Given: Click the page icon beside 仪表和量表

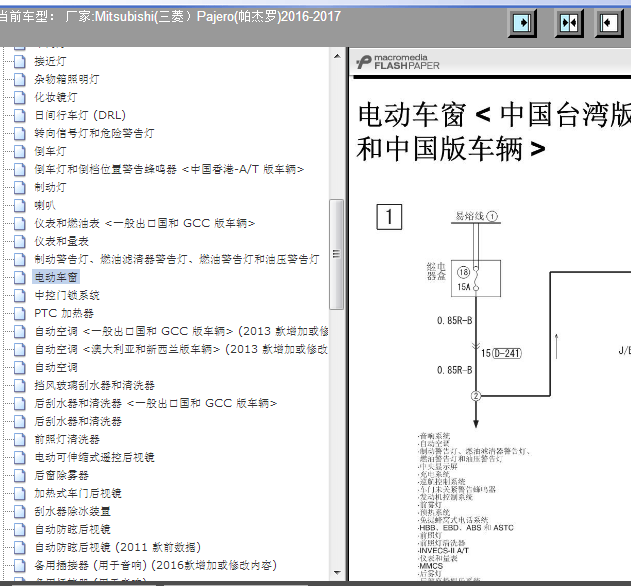Looking at the screenshot, I should 19,241.
